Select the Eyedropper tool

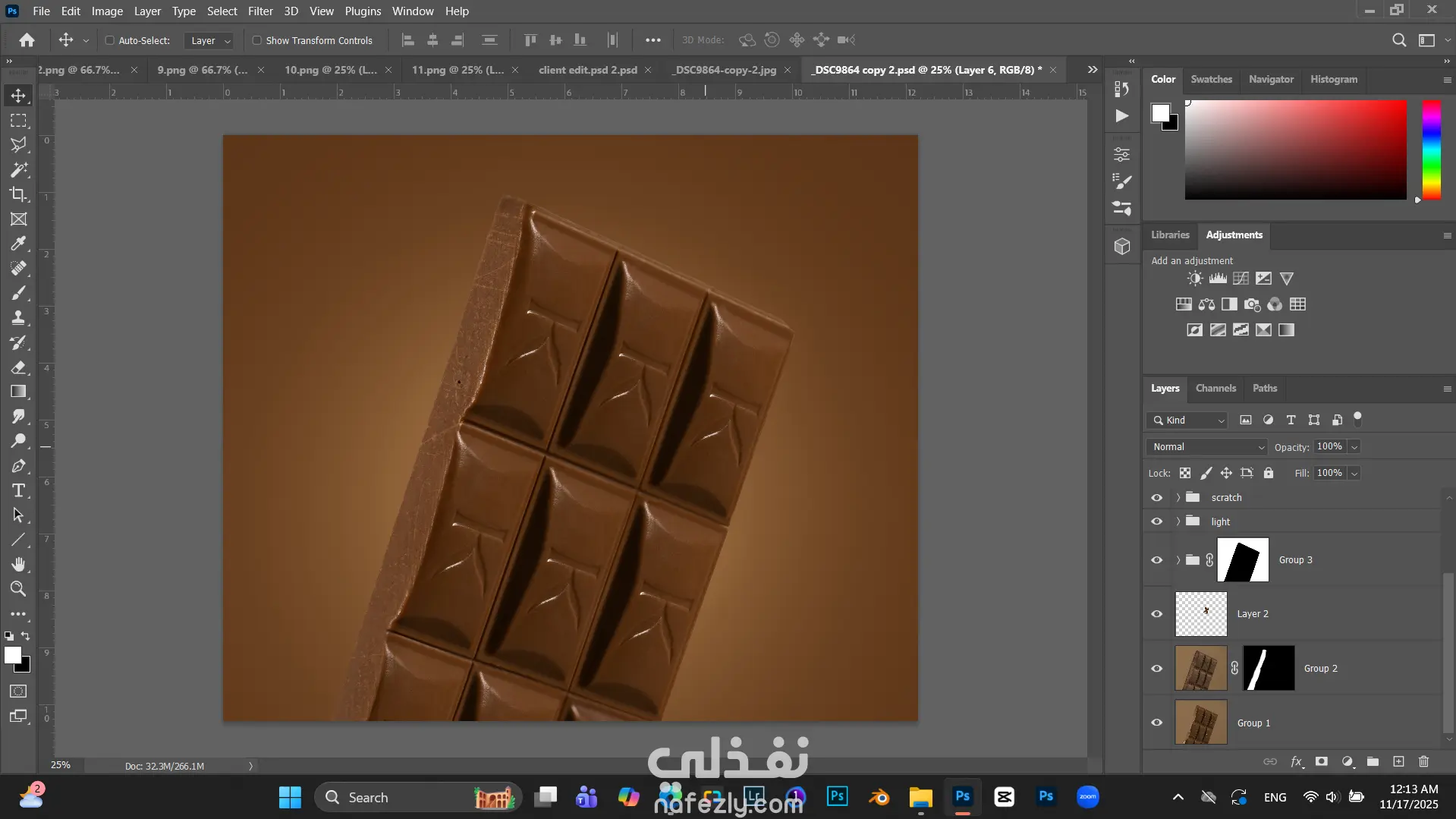click(x=18, y=244)
